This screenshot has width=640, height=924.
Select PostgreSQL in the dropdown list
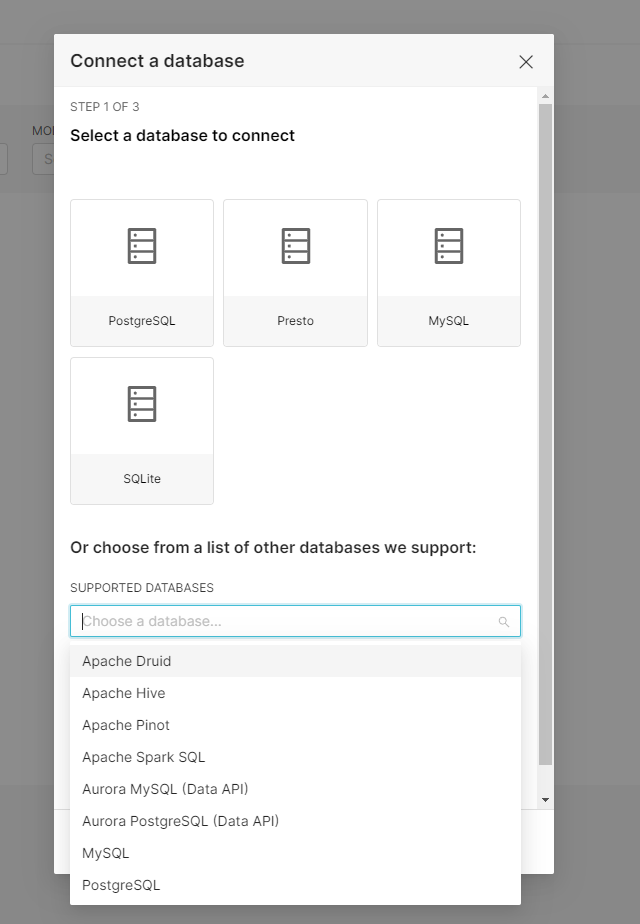[121, 885]
